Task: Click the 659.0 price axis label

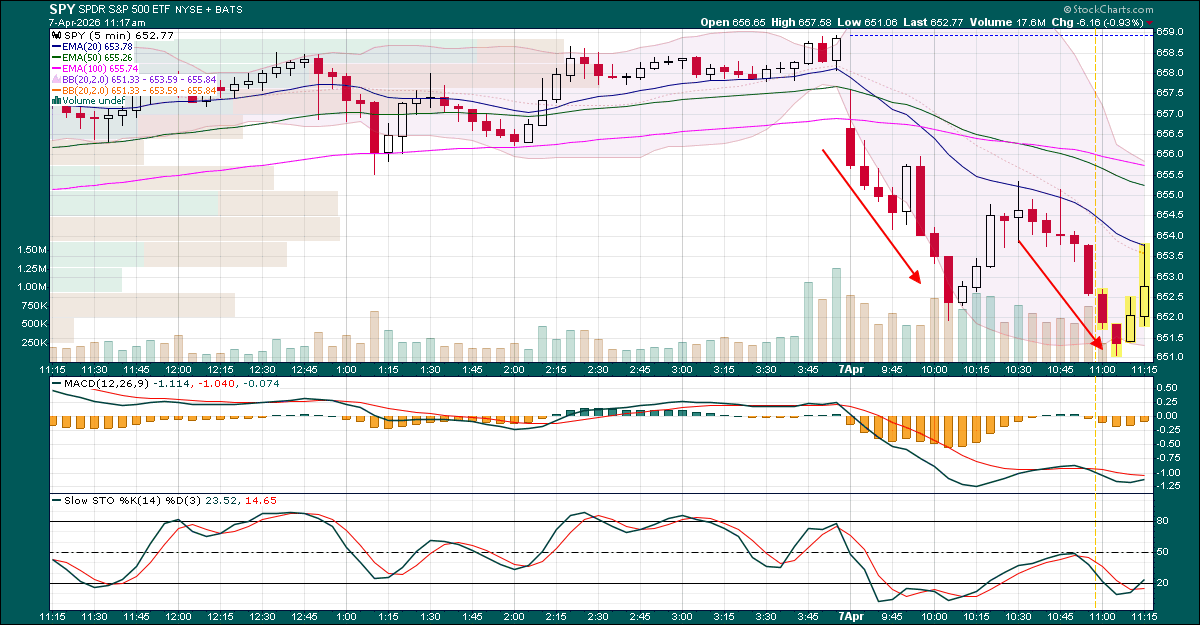Action: [x=1169, y=32]
